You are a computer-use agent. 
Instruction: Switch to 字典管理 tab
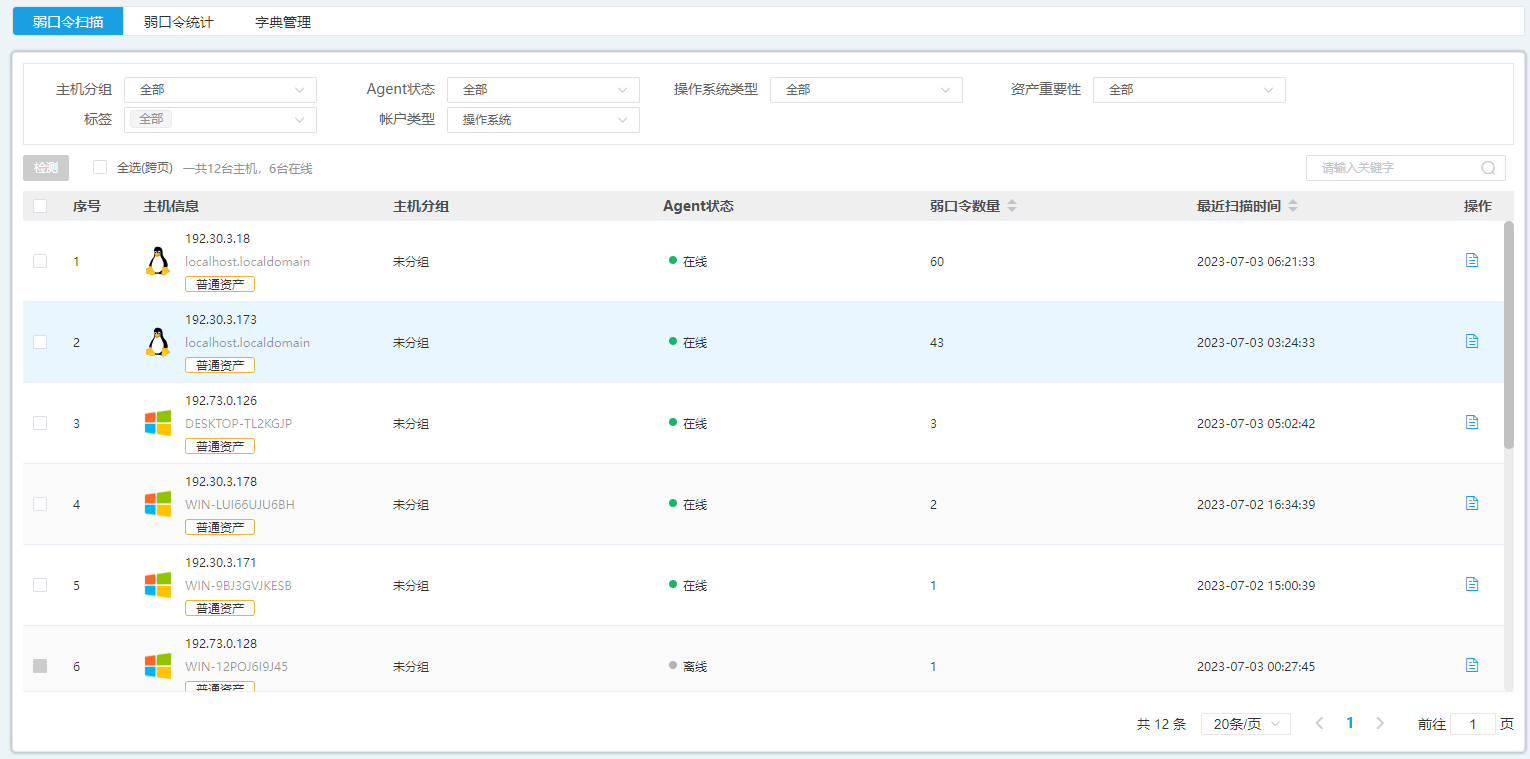[x=283, y=21]
